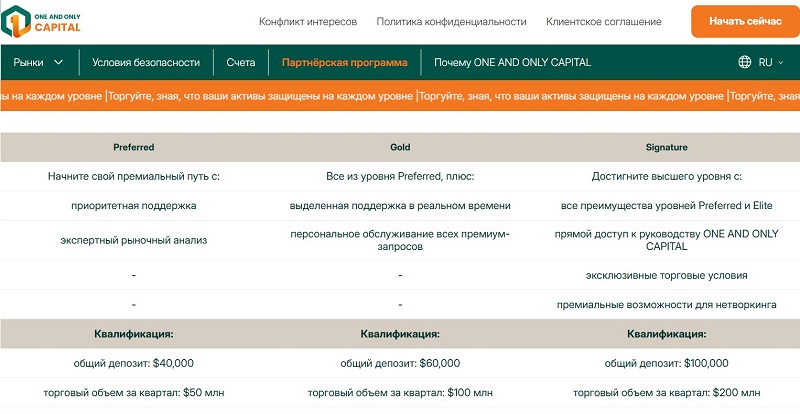Click the Gold выделенная поддержка cell
The width and height of the screenshot is (800, 414).
400,205
